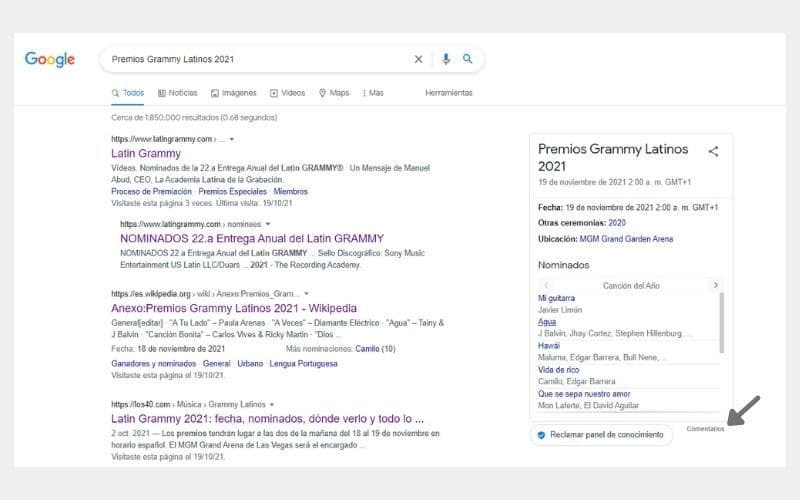Click the Camilo (10) link
Image resolution: width=800 pixels, height=500 pixels.
point(375,349)
